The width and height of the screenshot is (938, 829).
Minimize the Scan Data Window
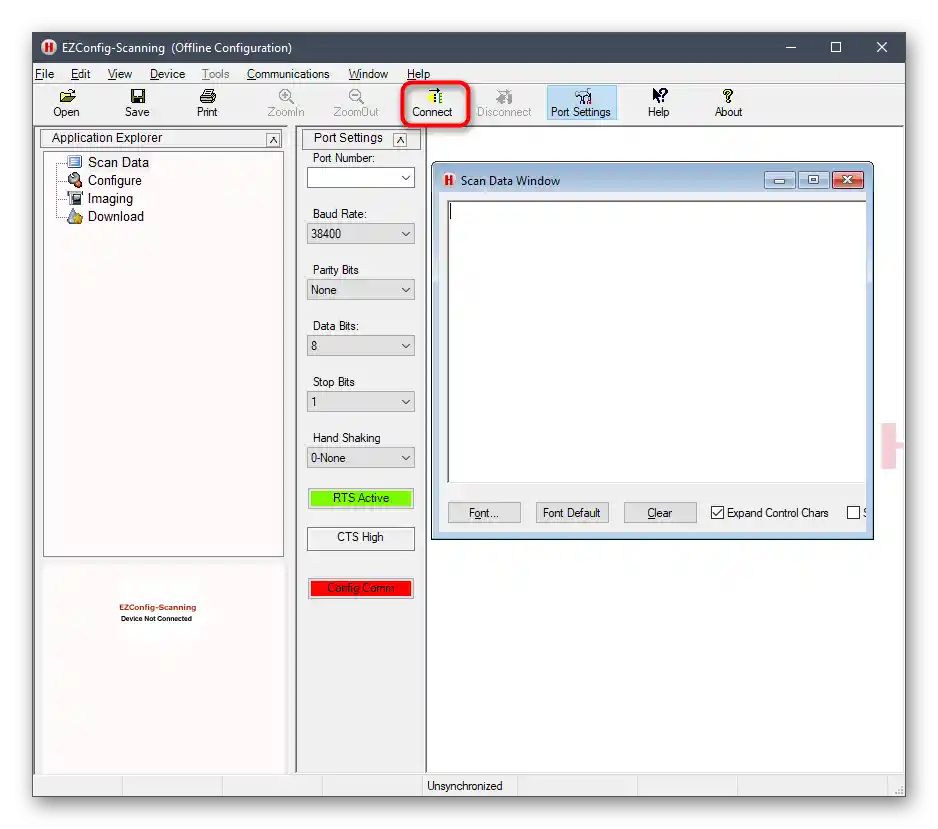coord(779,180)
